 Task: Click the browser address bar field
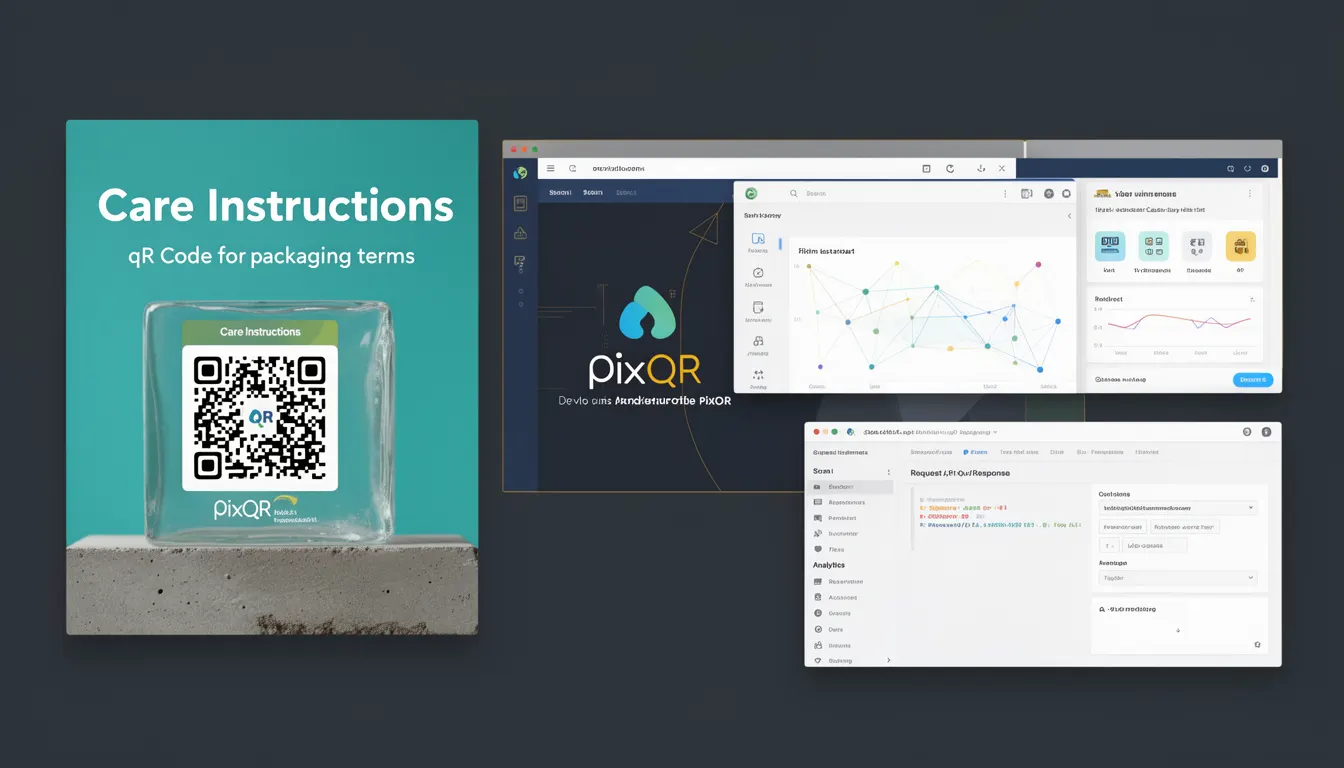click(750, 169)
